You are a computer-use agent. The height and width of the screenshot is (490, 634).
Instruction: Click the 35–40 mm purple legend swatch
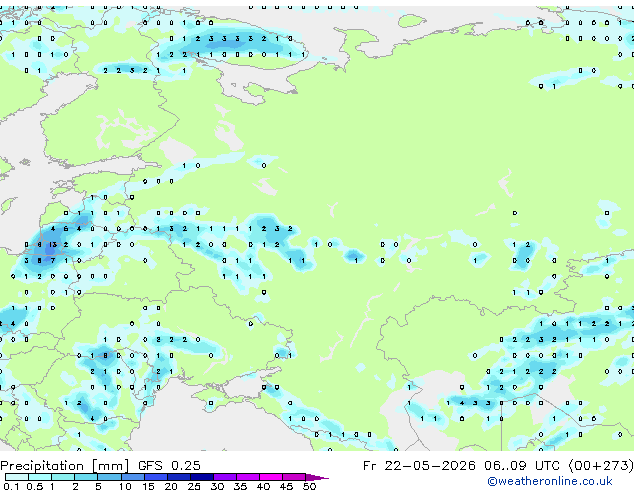tap(248, 477)
